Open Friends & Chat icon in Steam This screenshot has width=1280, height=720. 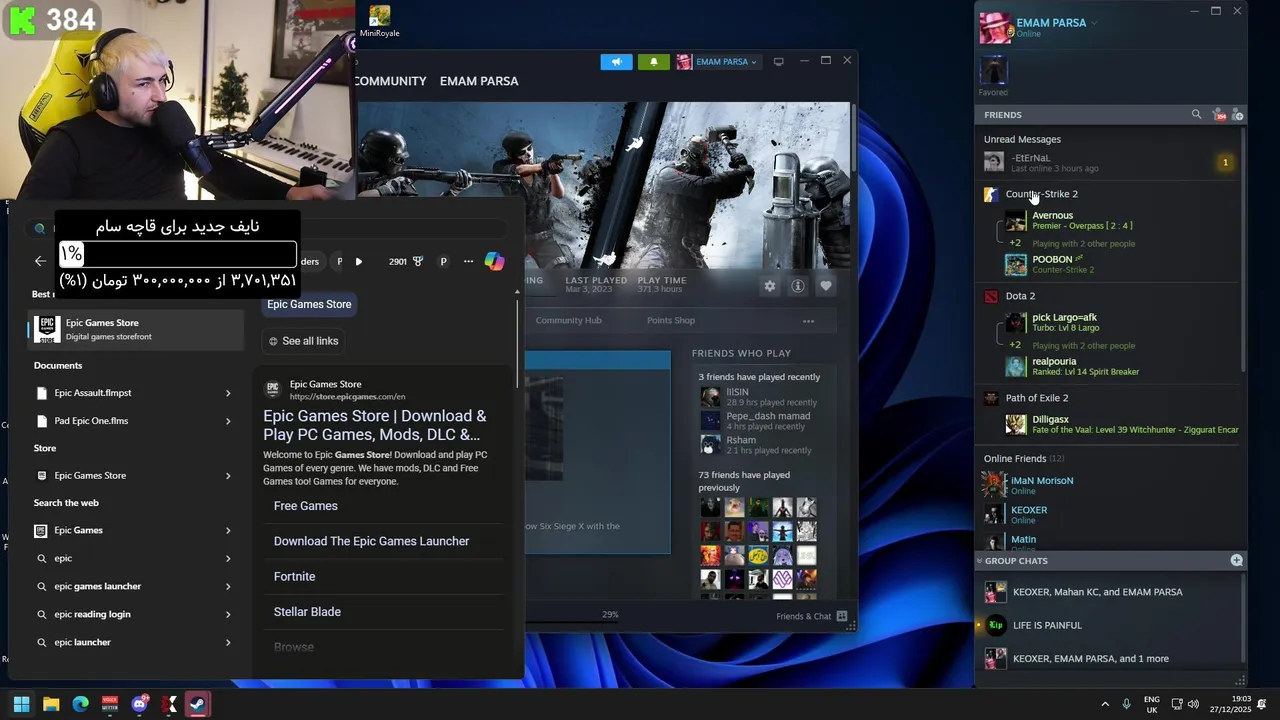point(842,616)
